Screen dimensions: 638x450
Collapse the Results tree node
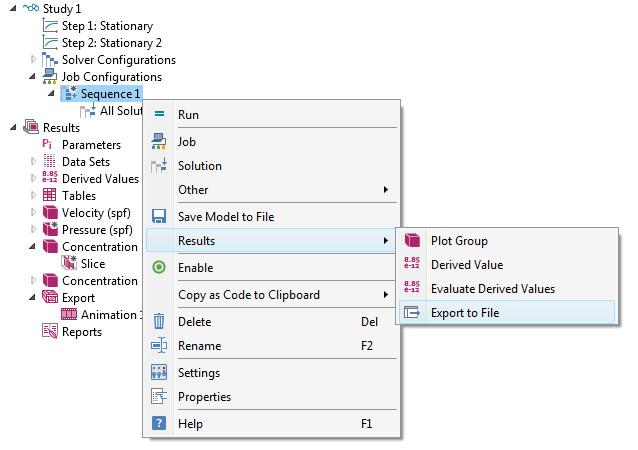coord(13,127)
